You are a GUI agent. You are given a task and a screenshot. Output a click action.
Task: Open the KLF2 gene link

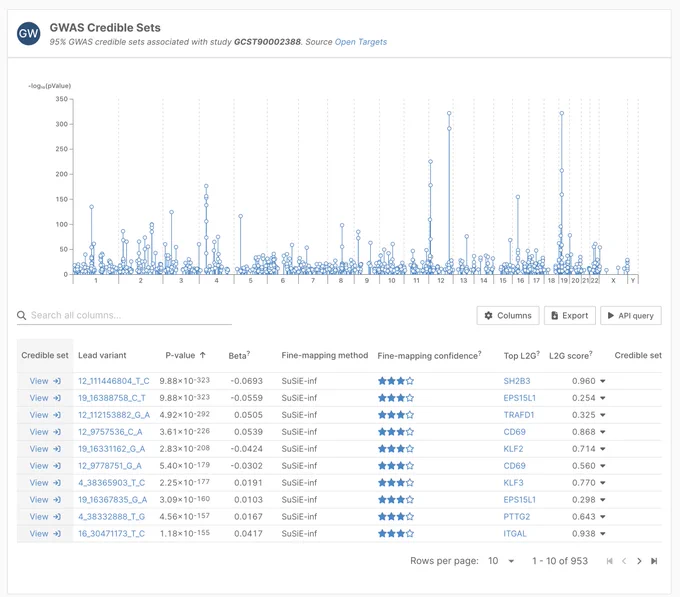click(x=513, y=449)
